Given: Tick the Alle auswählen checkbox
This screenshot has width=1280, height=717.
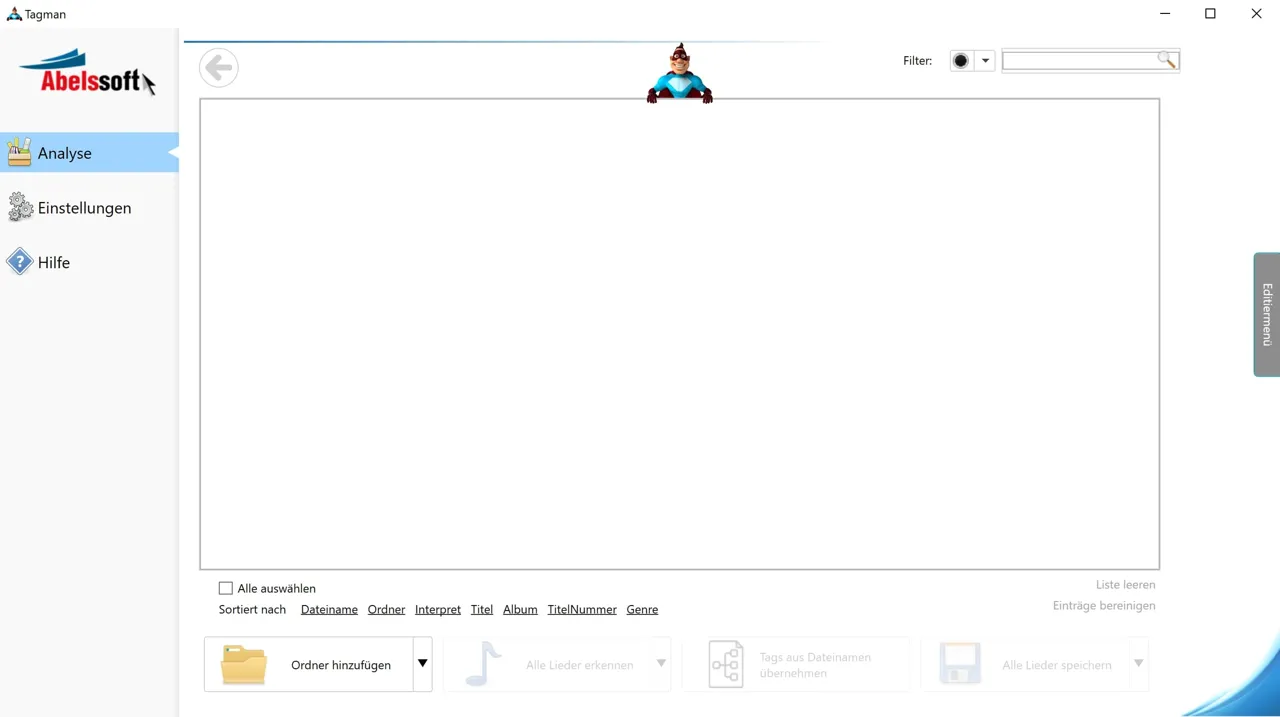Looking at the screenshot, I should pyautogui.click(x=226, y=588).
